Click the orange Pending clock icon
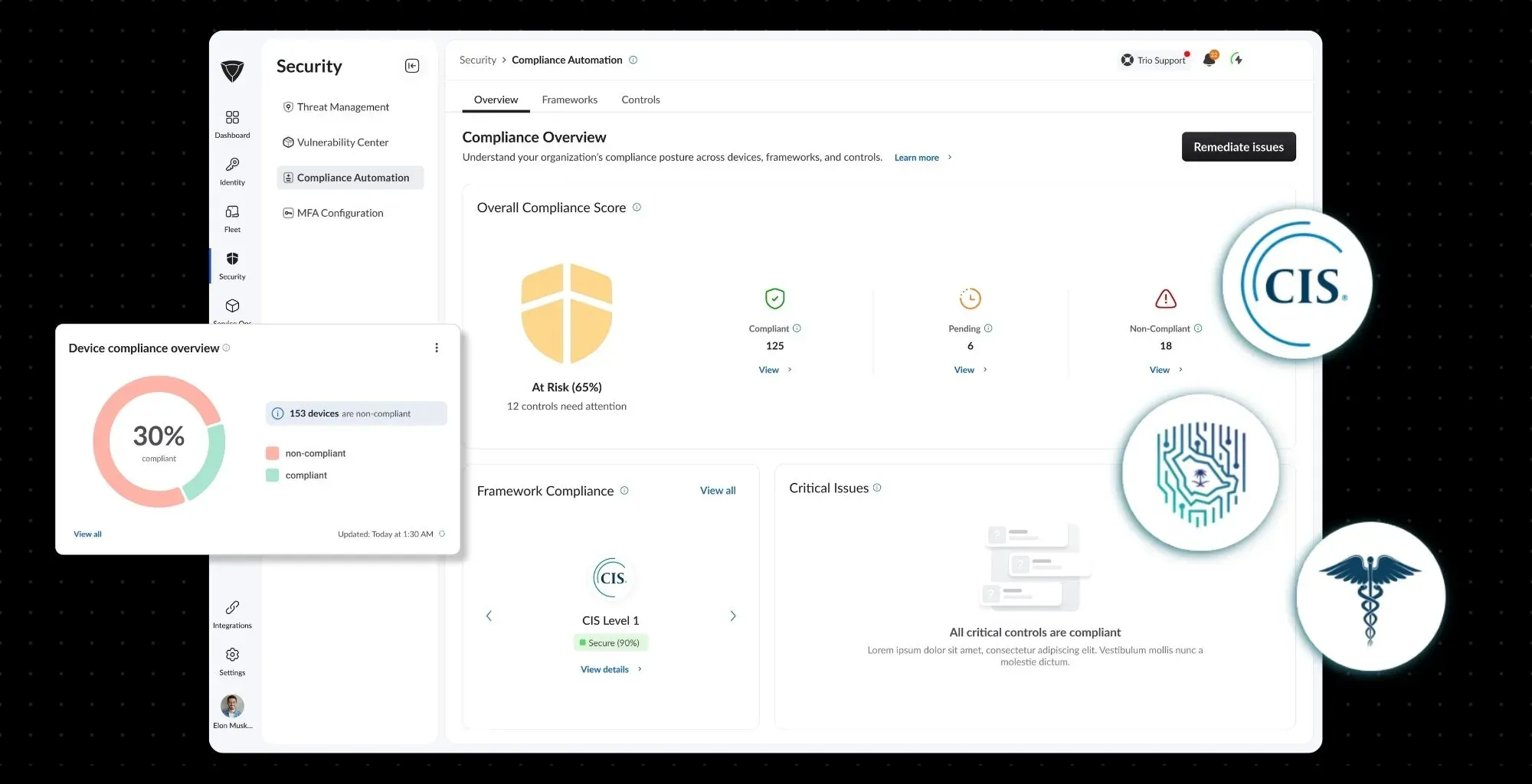1532x784 pixels. point(971,299)
